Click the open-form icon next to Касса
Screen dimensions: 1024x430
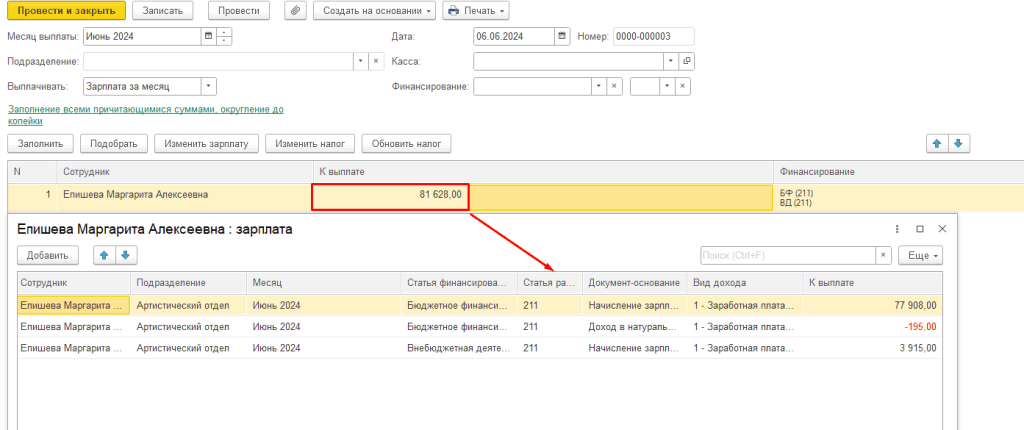point(686,61)
